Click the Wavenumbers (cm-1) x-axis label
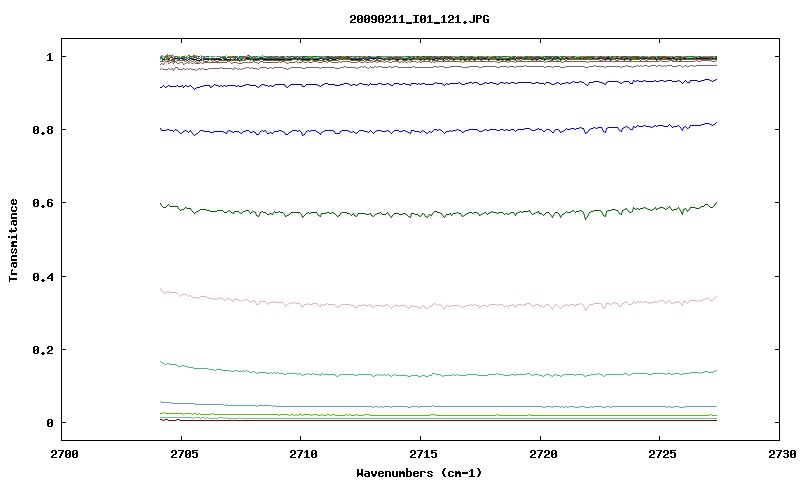This screenshot has height=480, width=800. 419,473
